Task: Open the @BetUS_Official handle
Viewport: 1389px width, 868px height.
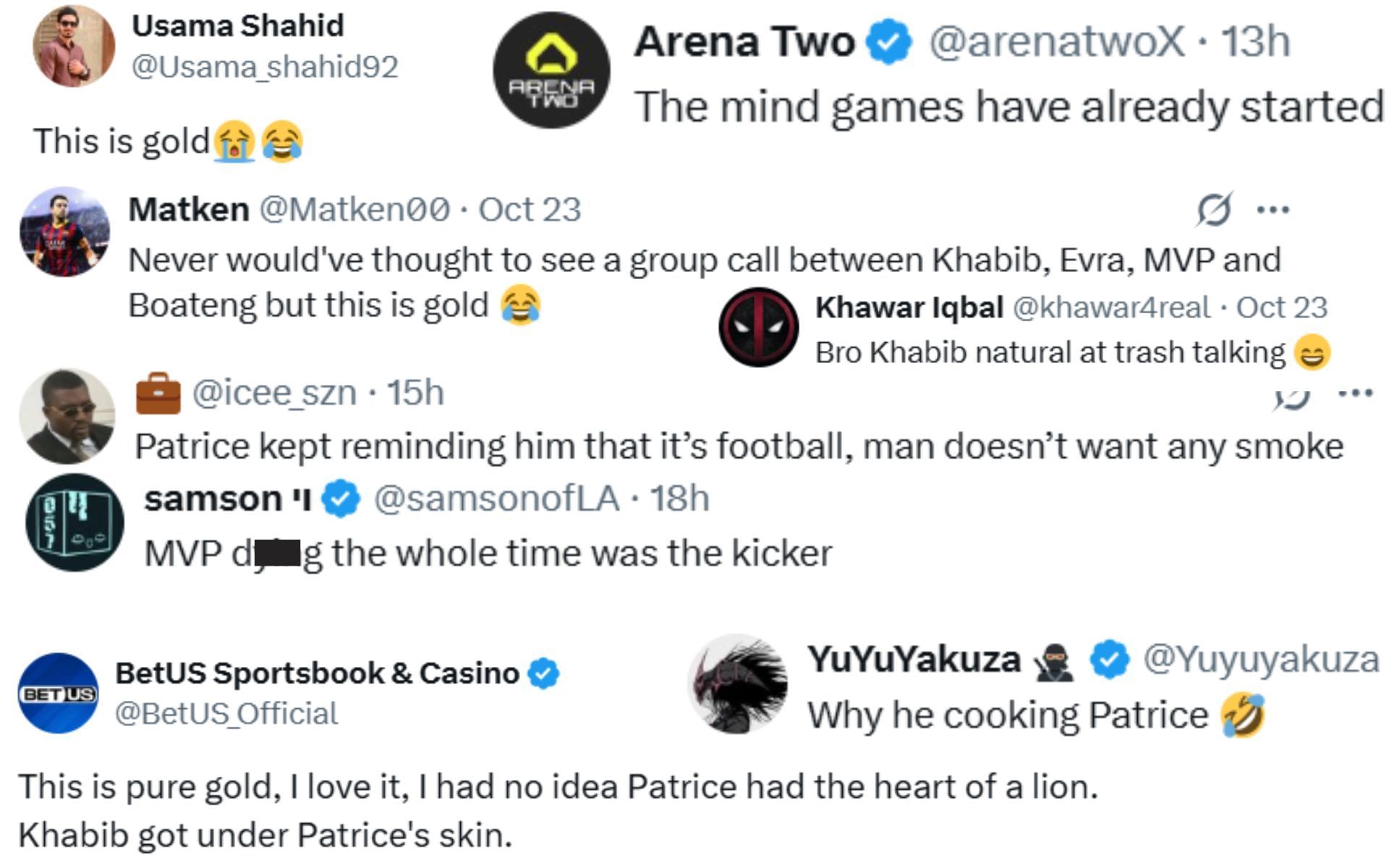Action: 226,714
